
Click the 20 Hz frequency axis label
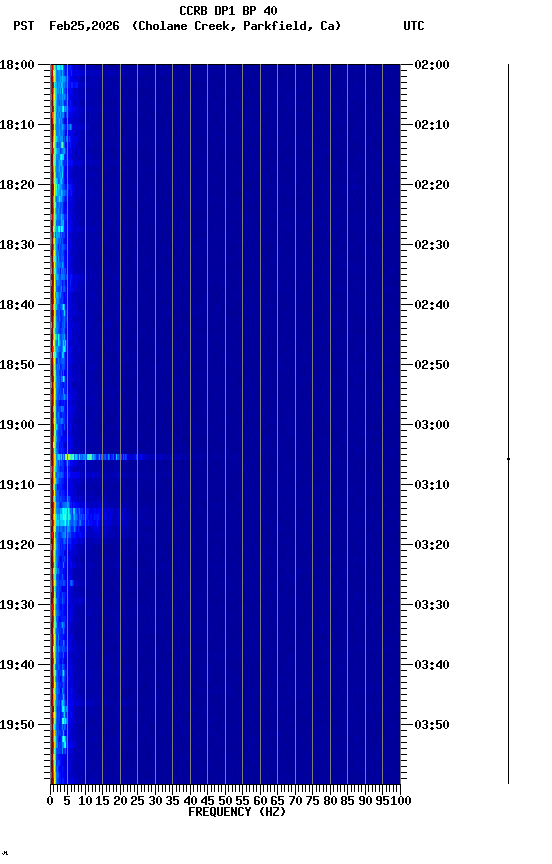coord(120,801)
